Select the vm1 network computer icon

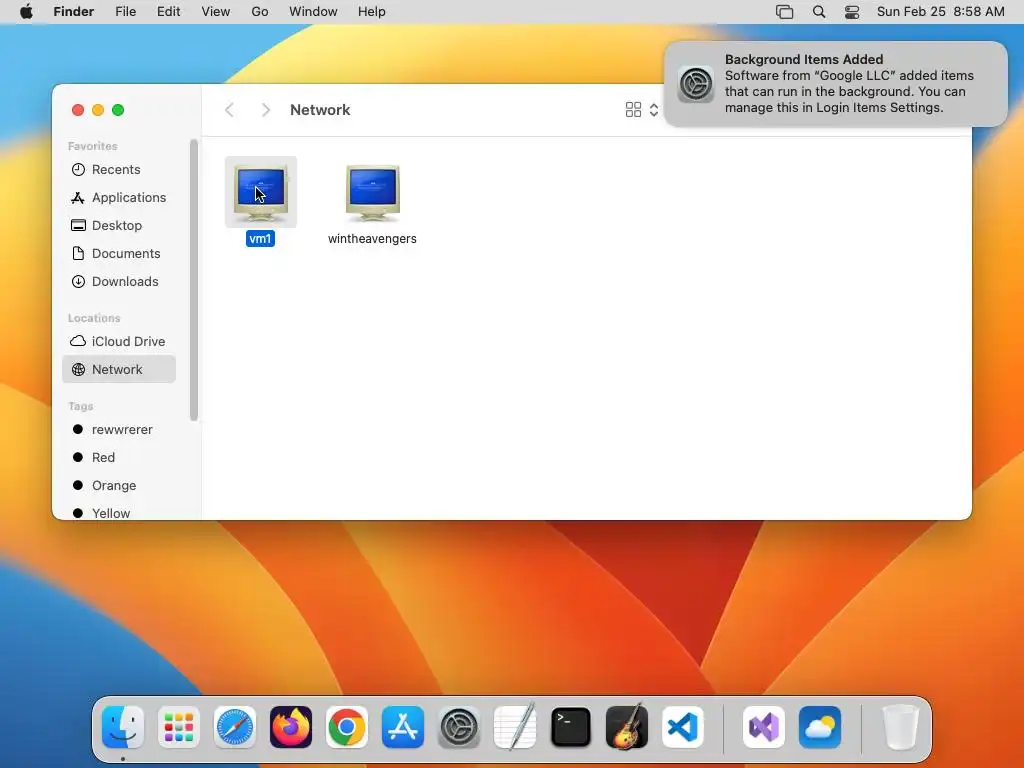261,191
